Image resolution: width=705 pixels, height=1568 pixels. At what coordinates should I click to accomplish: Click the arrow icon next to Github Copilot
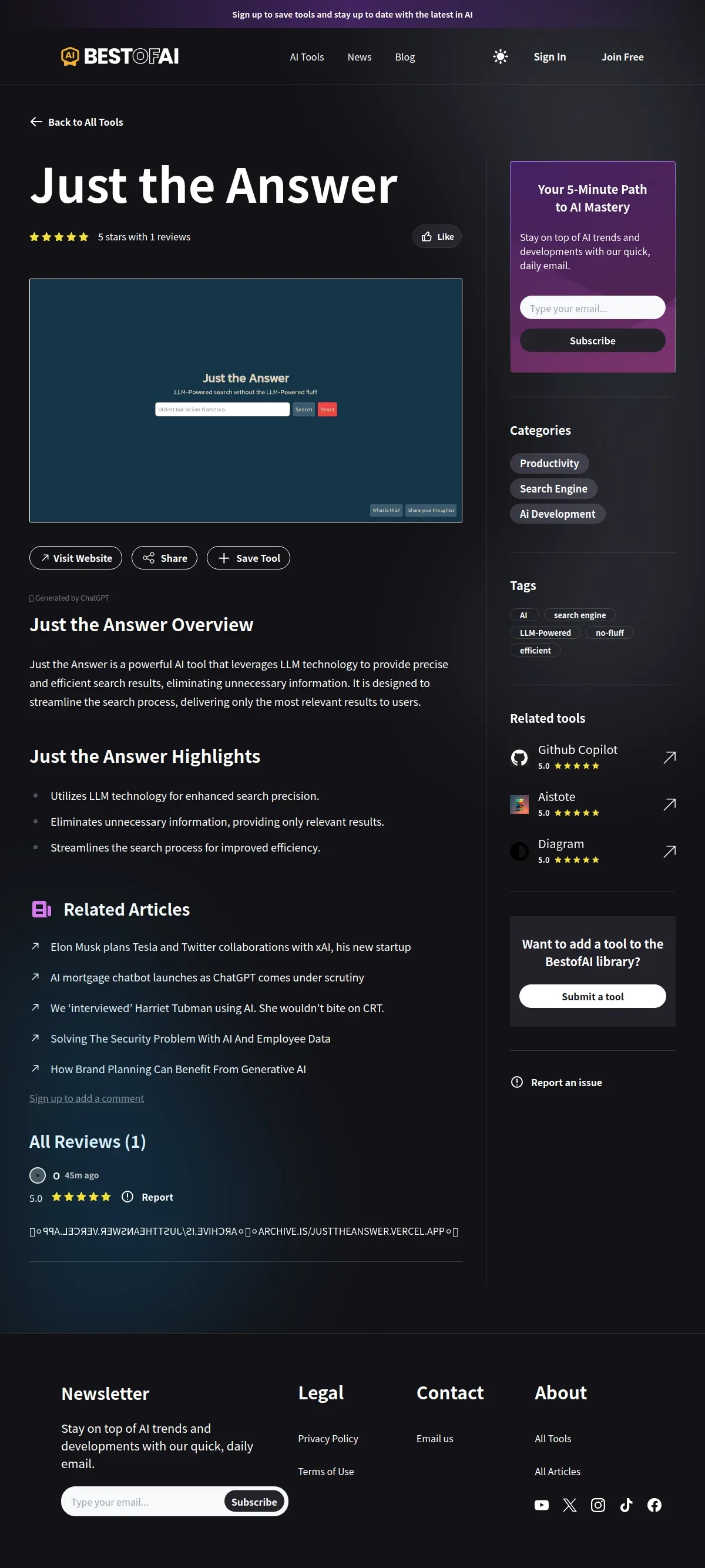coord(669,757)
